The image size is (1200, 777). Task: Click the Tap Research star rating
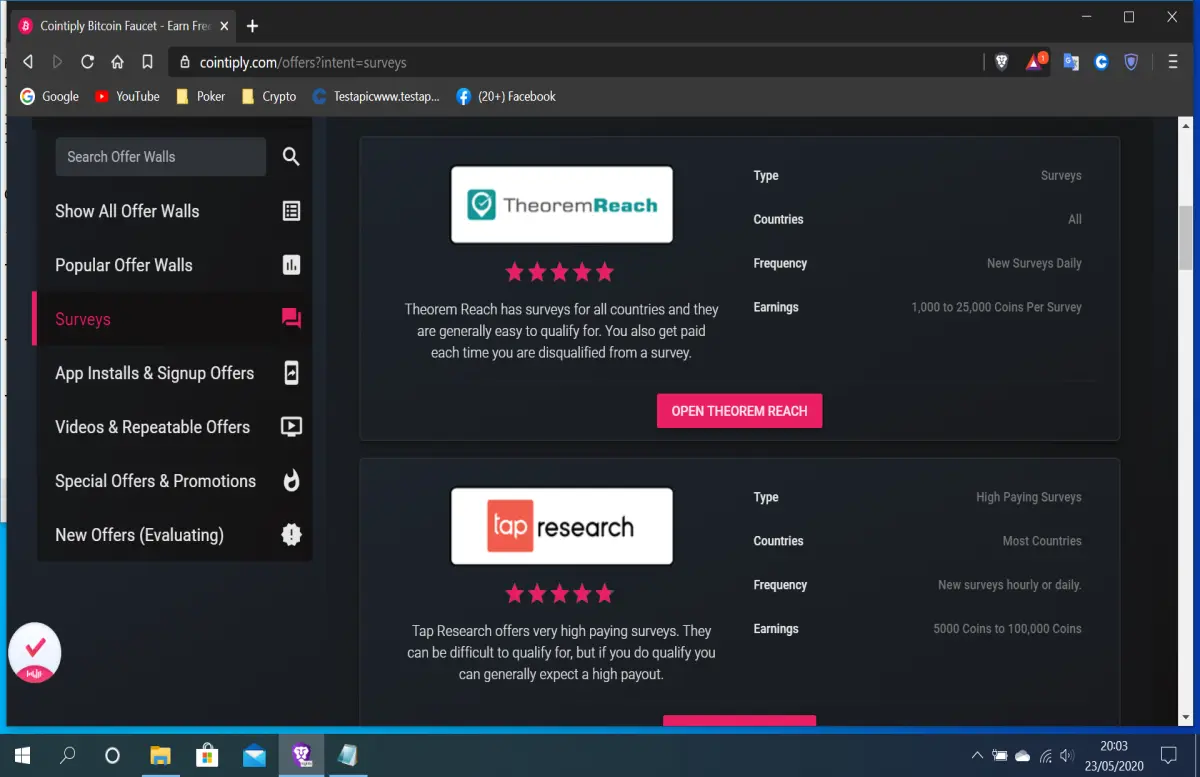click(560, 594)
